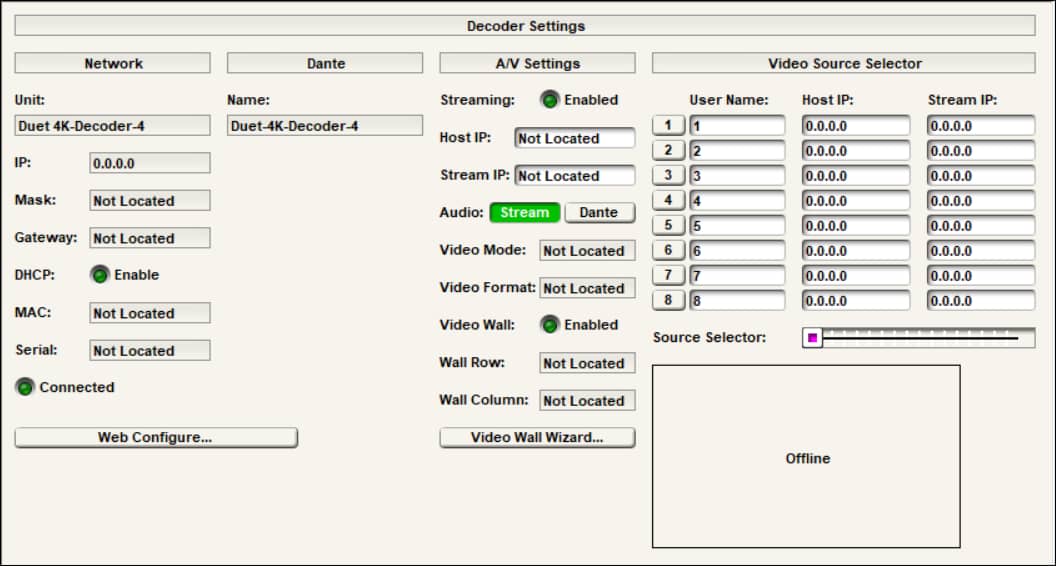Toggle the Video Wall Enabled LED
The height and width of the screenshot is (566, 1056).
[550, 325]
